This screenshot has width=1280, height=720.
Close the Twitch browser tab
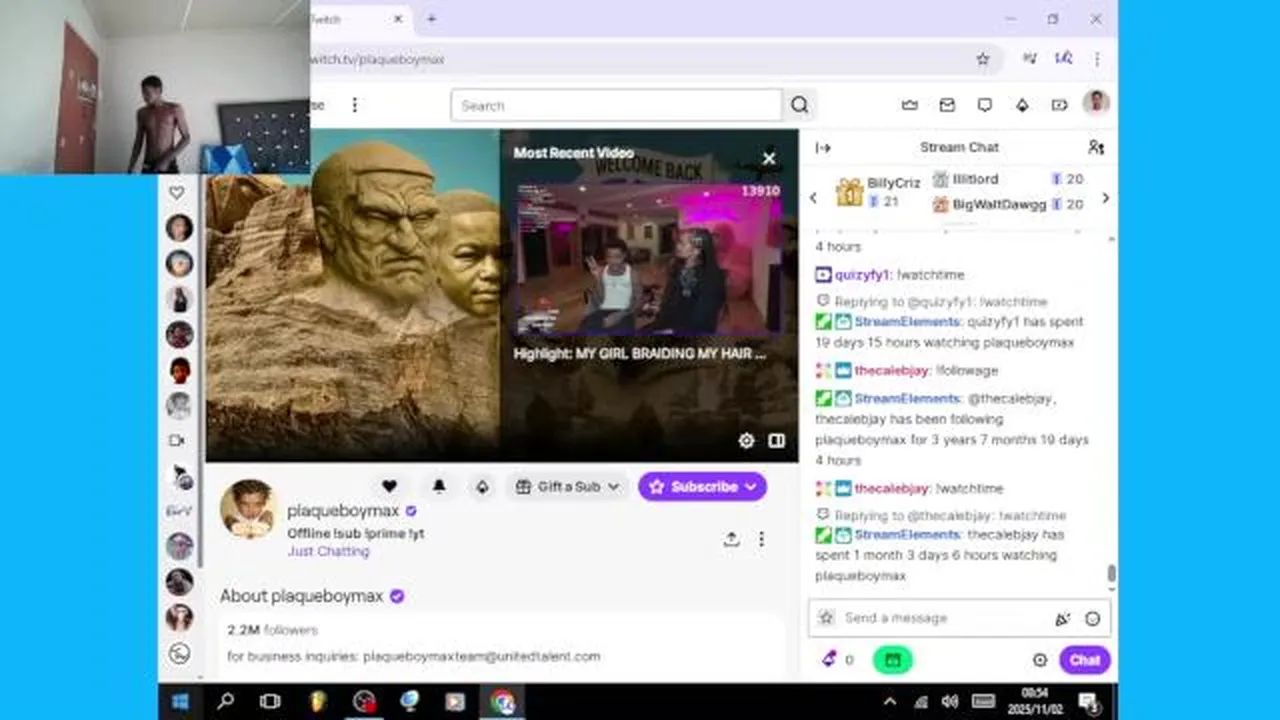[x=398, y=19]
